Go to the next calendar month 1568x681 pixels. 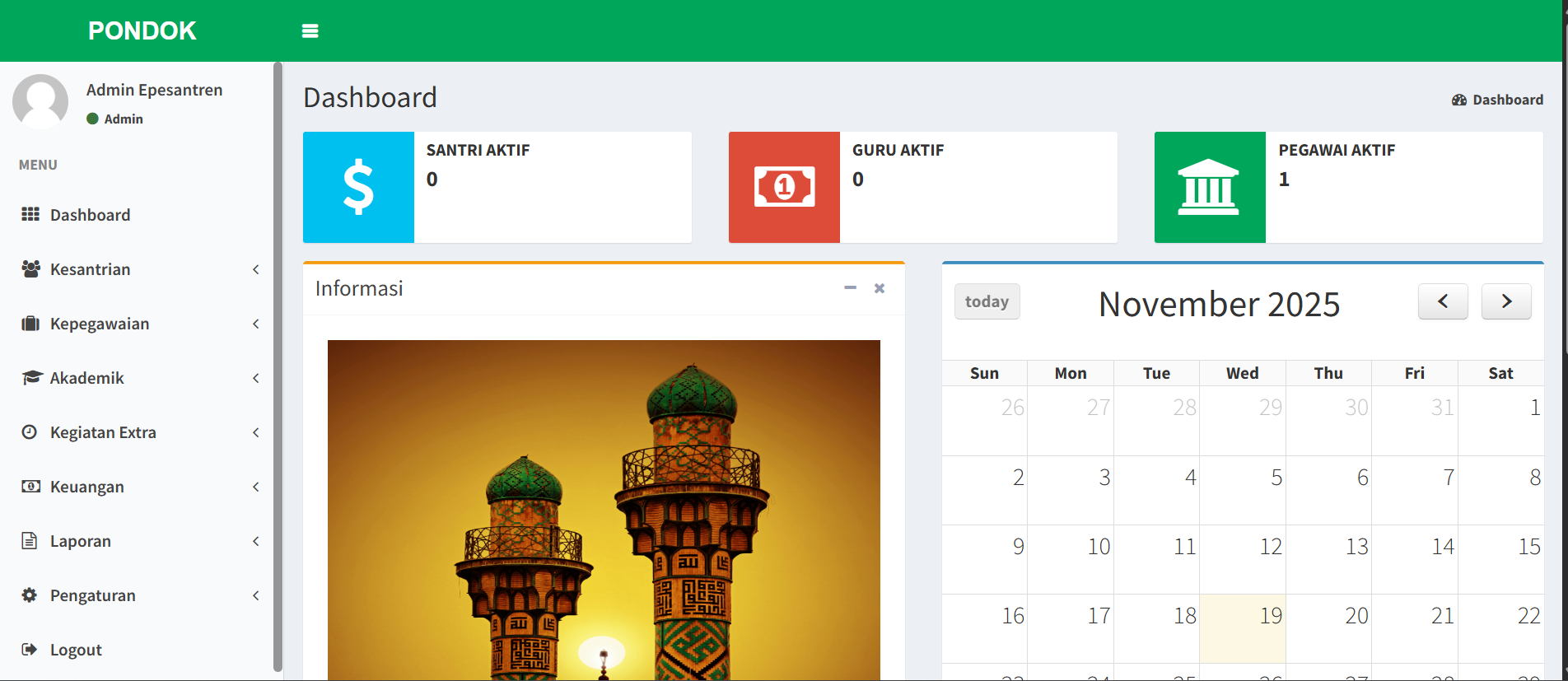pyautogui.click(x=1505, y=301)
